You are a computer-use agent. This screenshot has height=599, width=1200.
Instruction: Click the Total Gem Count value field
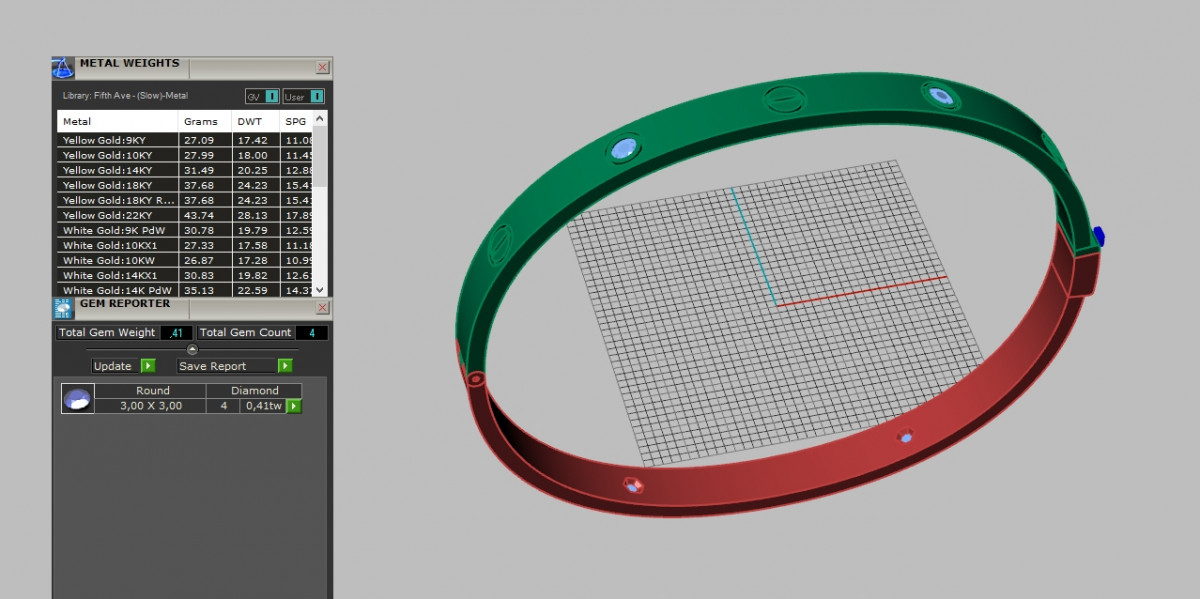pos(311,332)
